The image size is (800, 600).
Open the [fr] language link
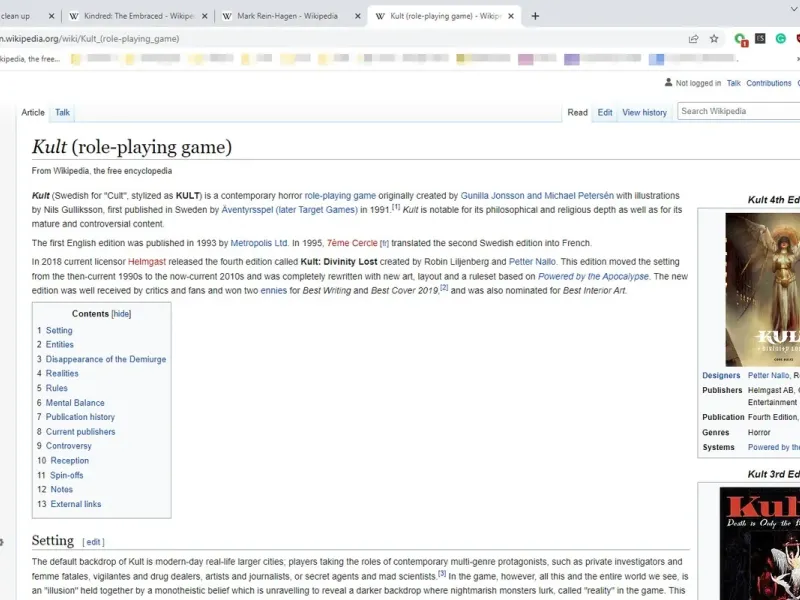tap(384, 243)
